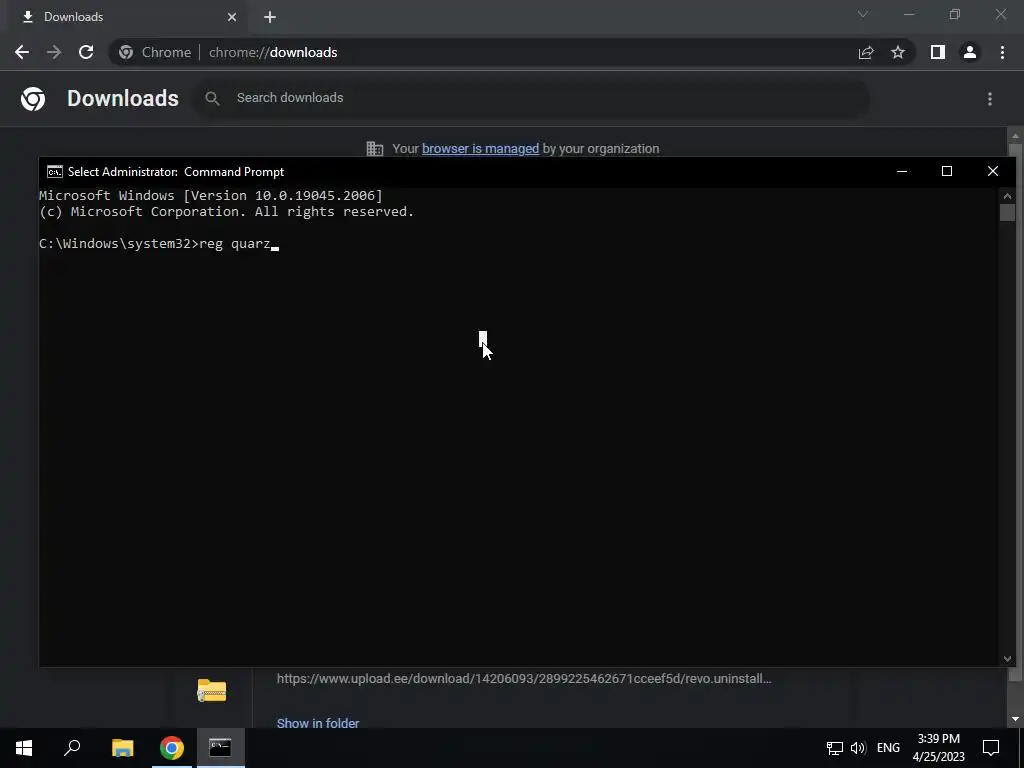Click Chrome's forward arrow
The width and height of the screenshot is (1024, 768).
[54, 52]
